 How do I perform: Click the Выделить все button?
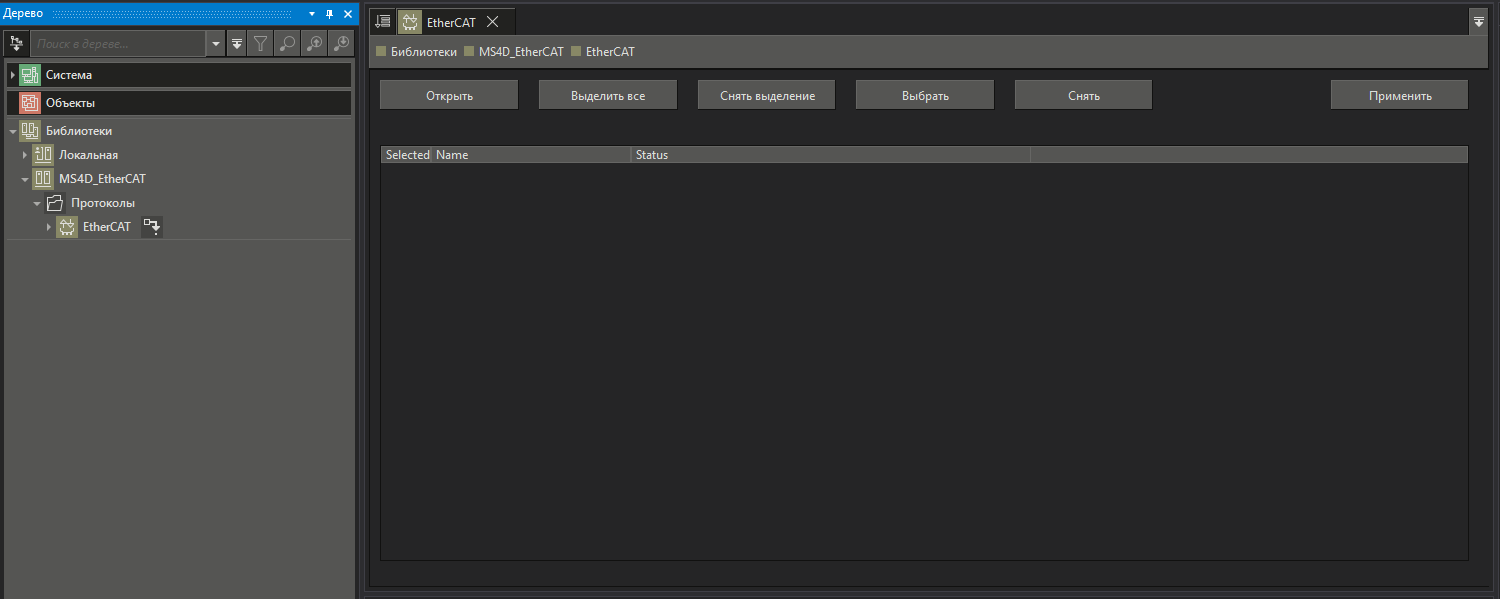click(x=608, y=95)
